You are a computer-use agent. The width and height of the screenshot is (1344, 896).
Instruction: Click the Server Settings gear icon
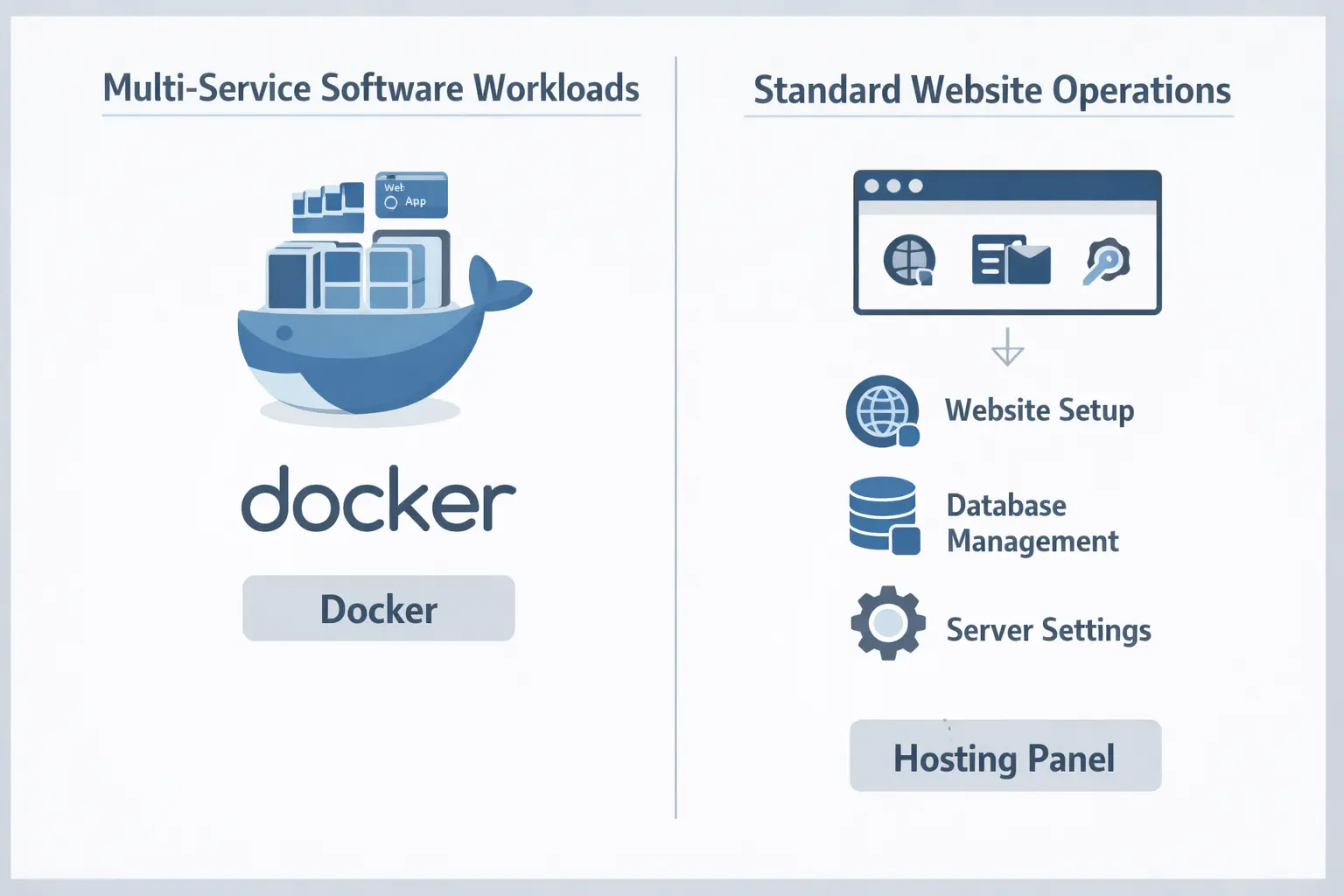[885, 624]
